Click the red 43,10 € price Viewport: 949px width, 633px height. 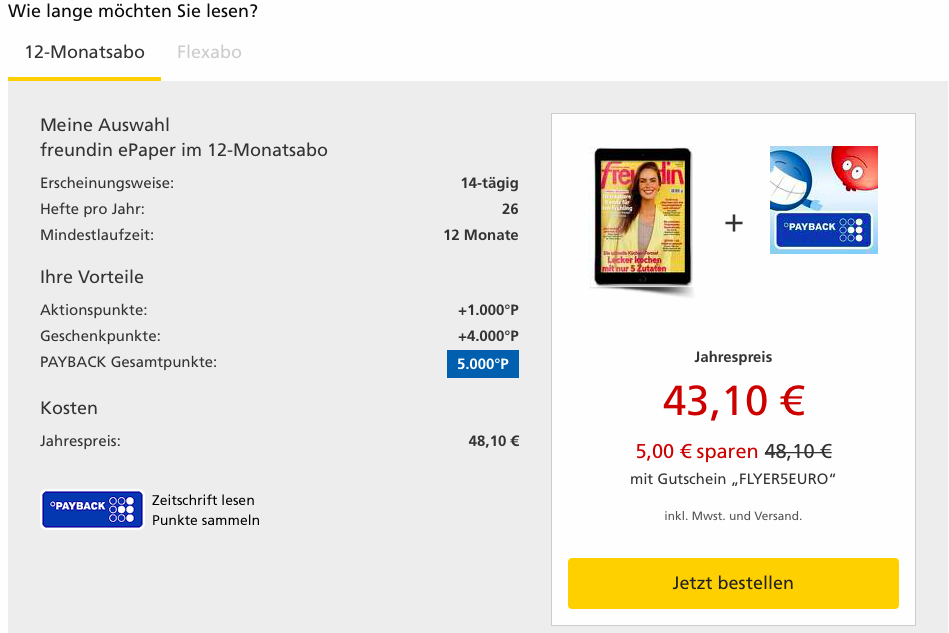734,401
